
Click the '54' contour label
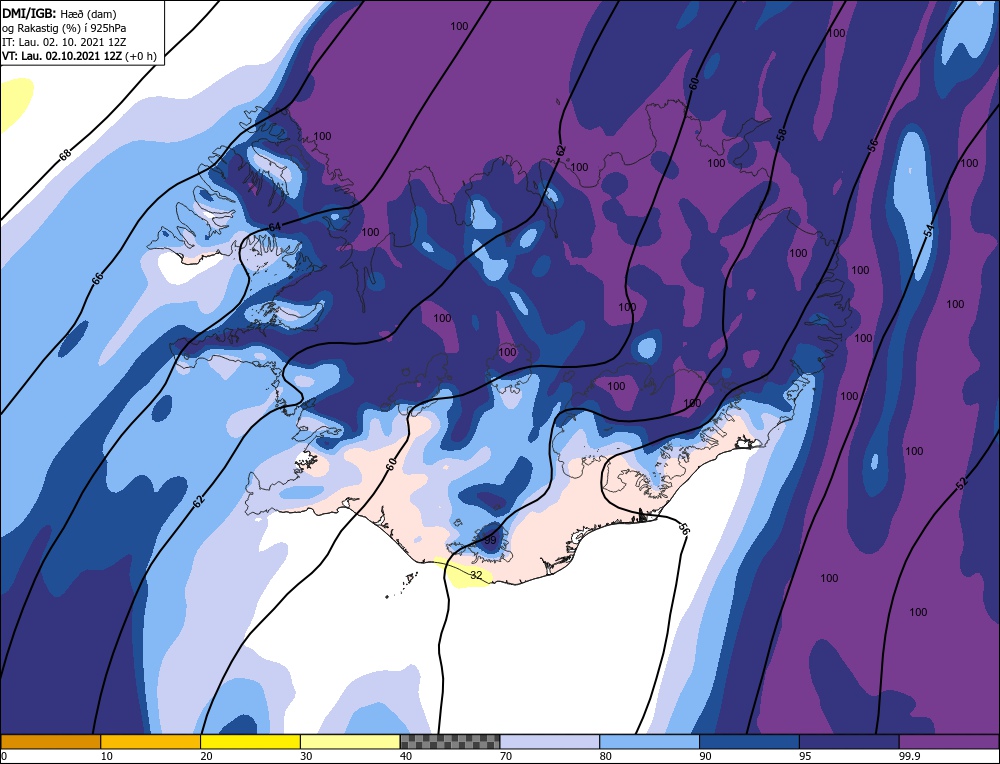pos(929,231)
